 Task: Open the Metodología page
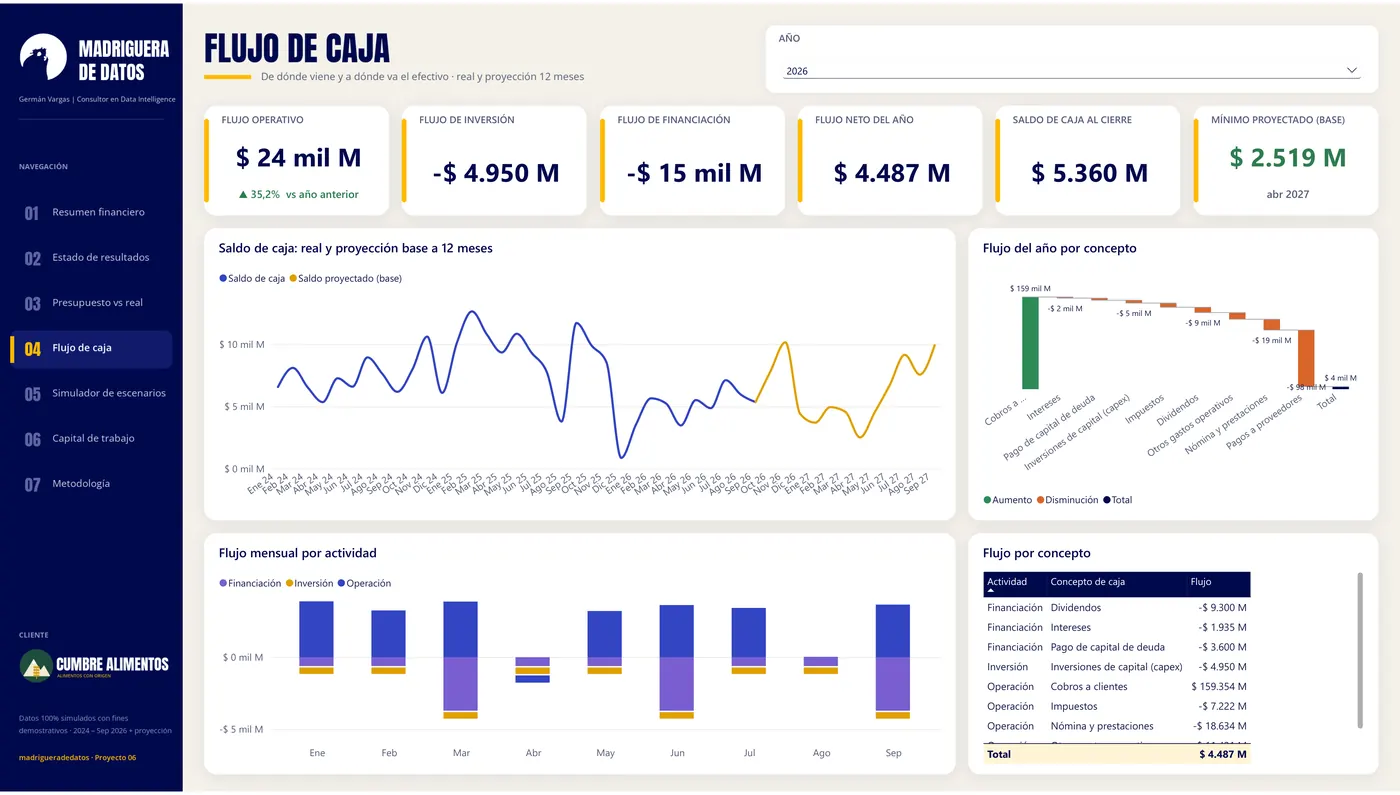coord(91,484)
